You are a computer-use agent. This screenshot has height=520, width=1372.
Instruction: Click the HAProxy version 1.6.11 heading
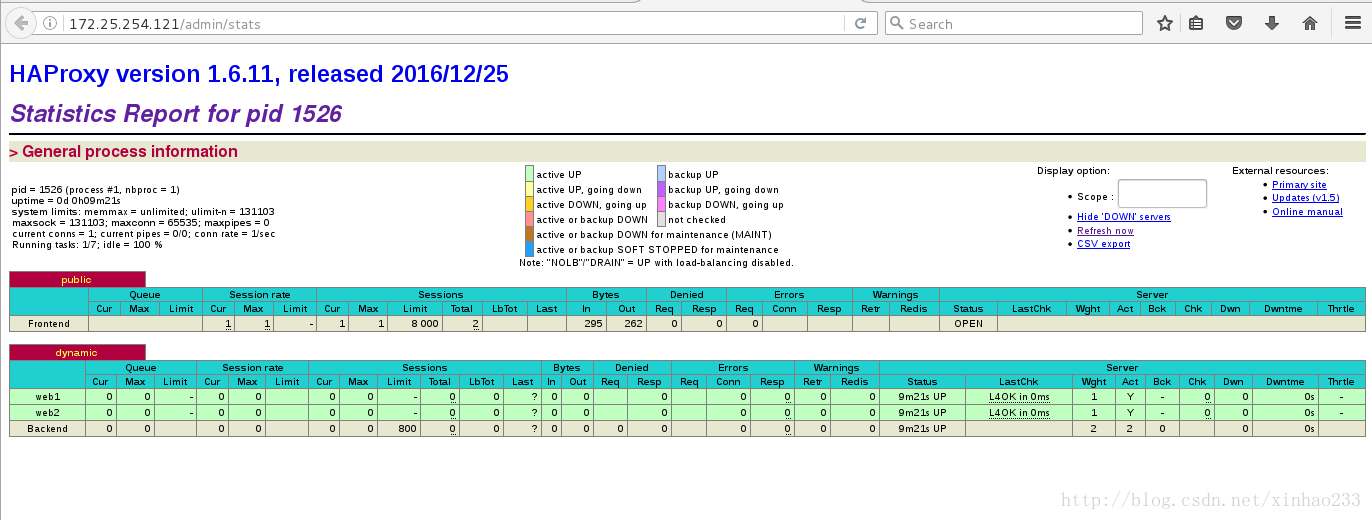tap(259, 74)
